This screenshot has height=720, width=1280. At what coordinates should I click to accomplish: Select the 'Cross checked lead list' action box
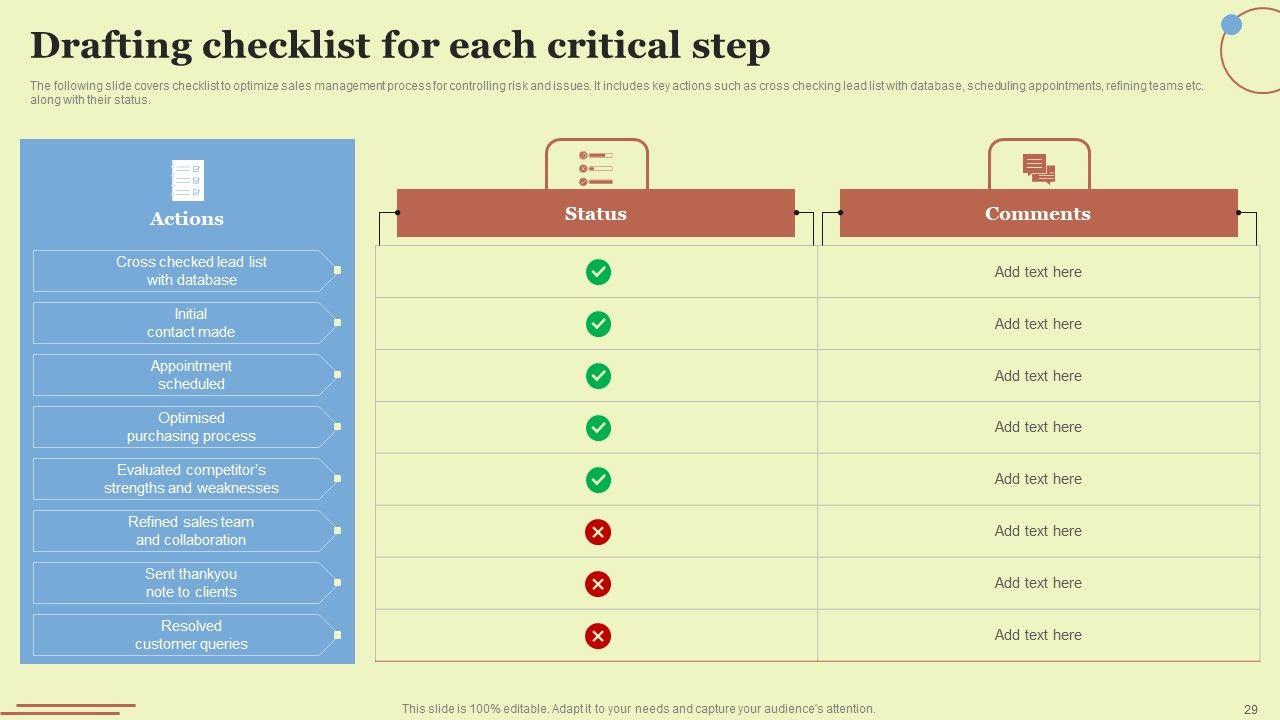185,271
